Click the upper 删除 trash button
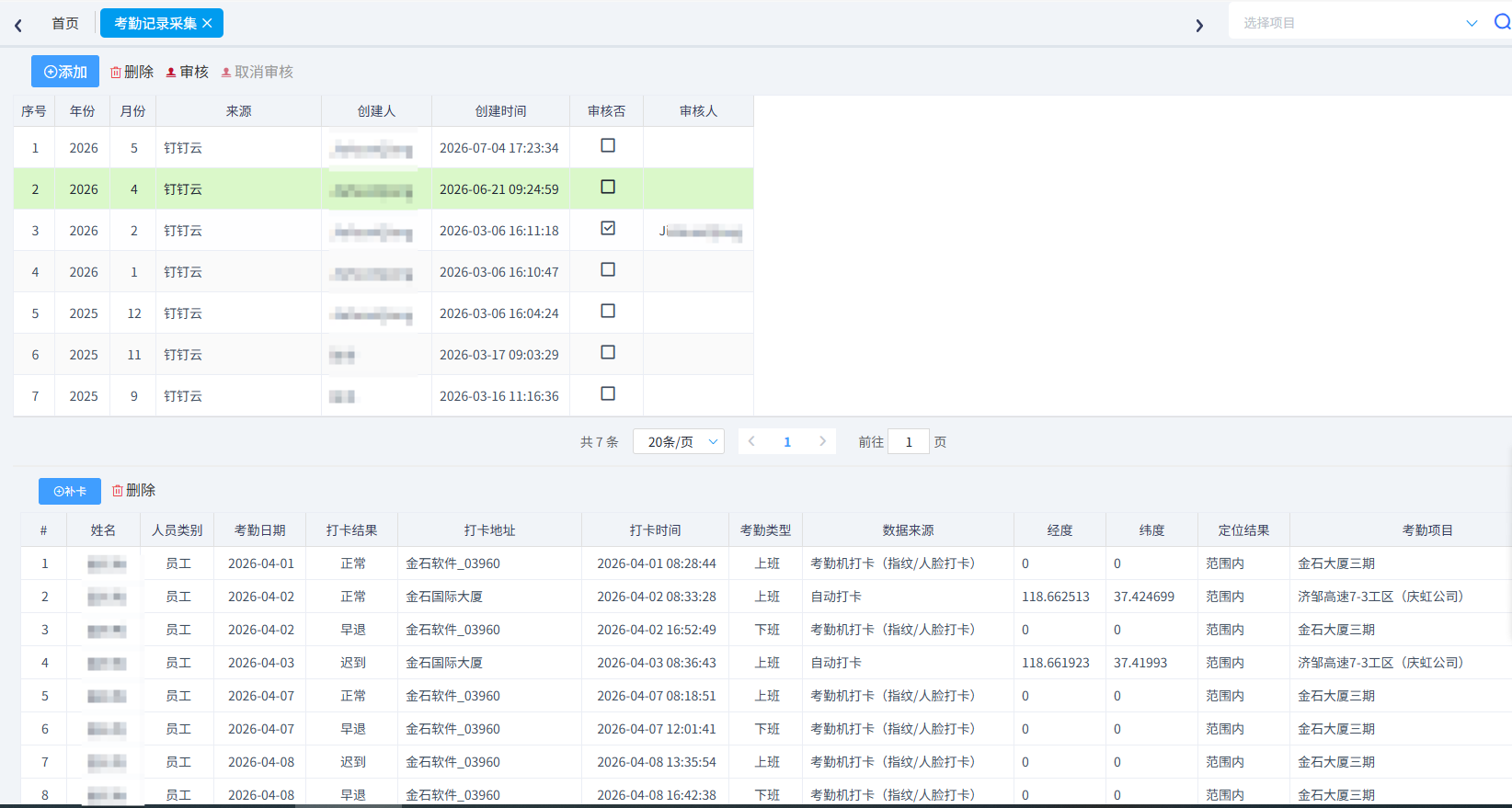The image size is (1512, 808). click(132, 72)
